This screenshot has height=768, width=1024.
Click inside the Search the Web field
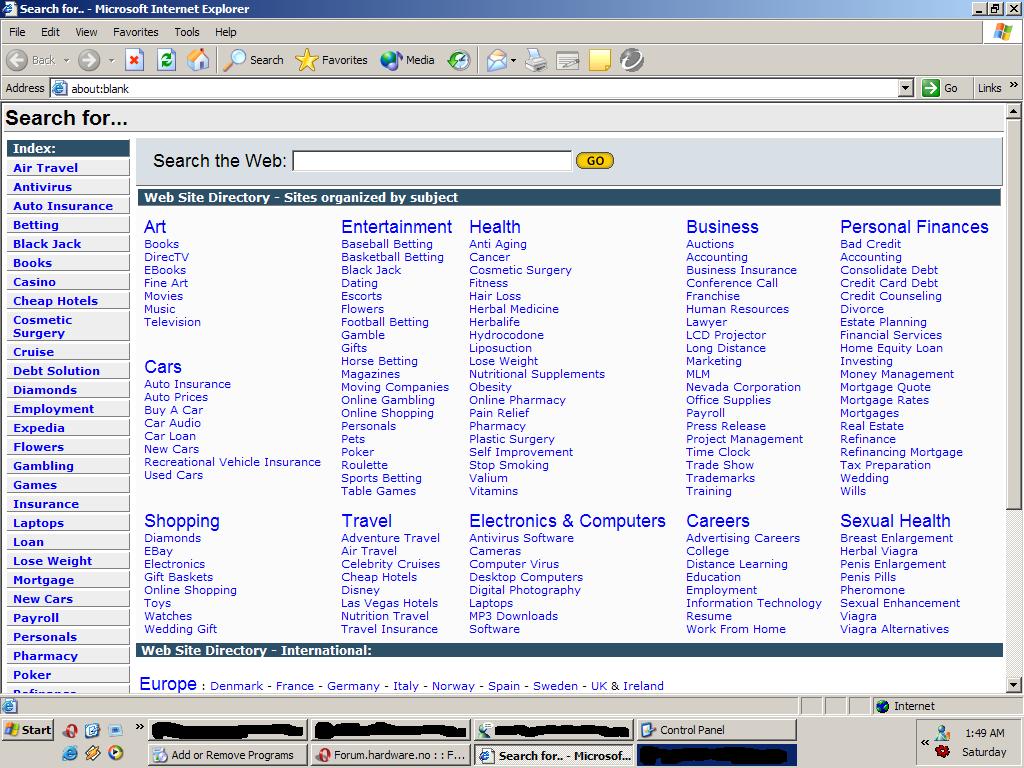pyautogui.click(x=431, y=161)
